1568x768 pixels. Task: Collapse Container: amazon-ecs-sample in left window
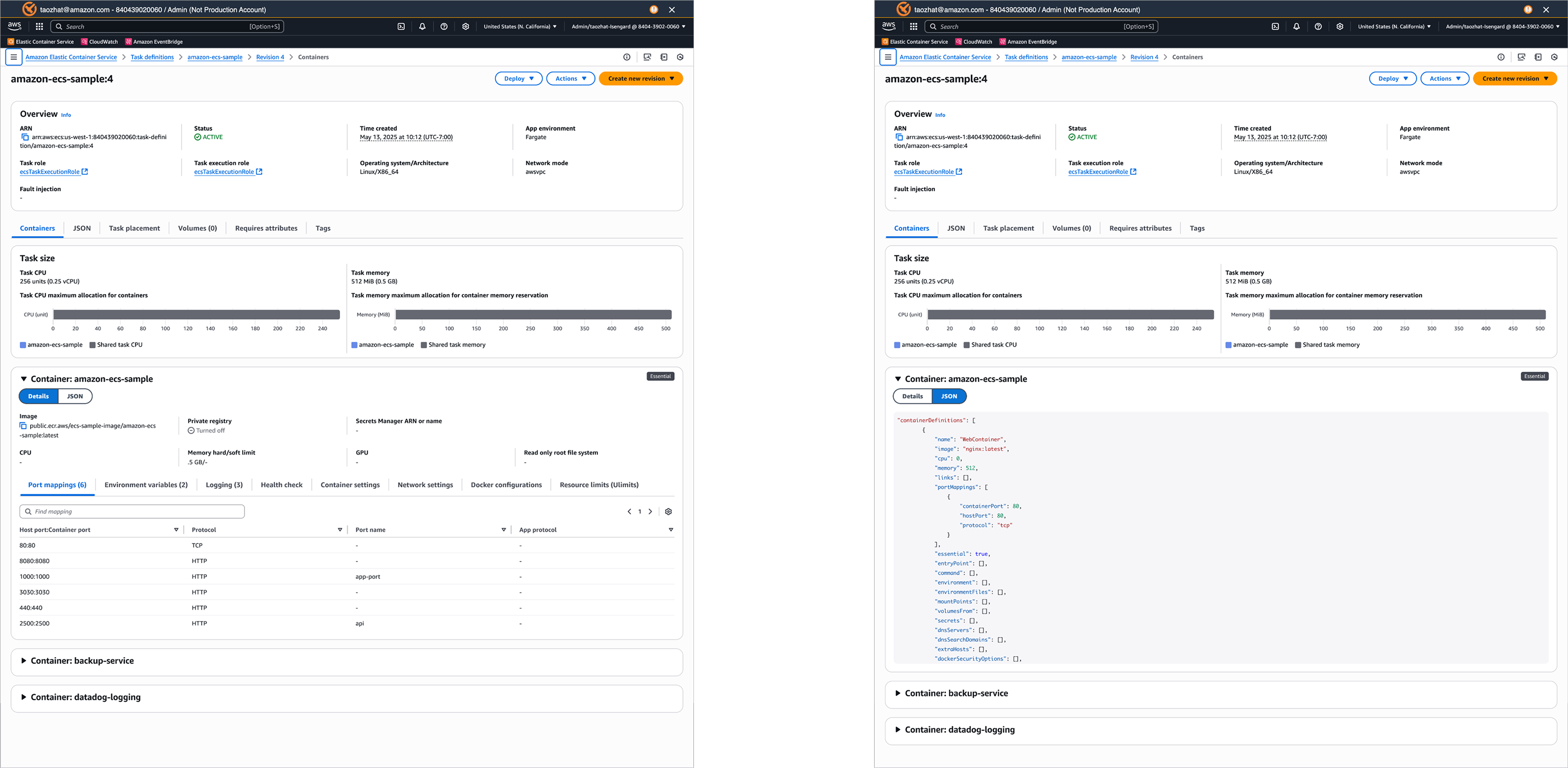[24, 379]
